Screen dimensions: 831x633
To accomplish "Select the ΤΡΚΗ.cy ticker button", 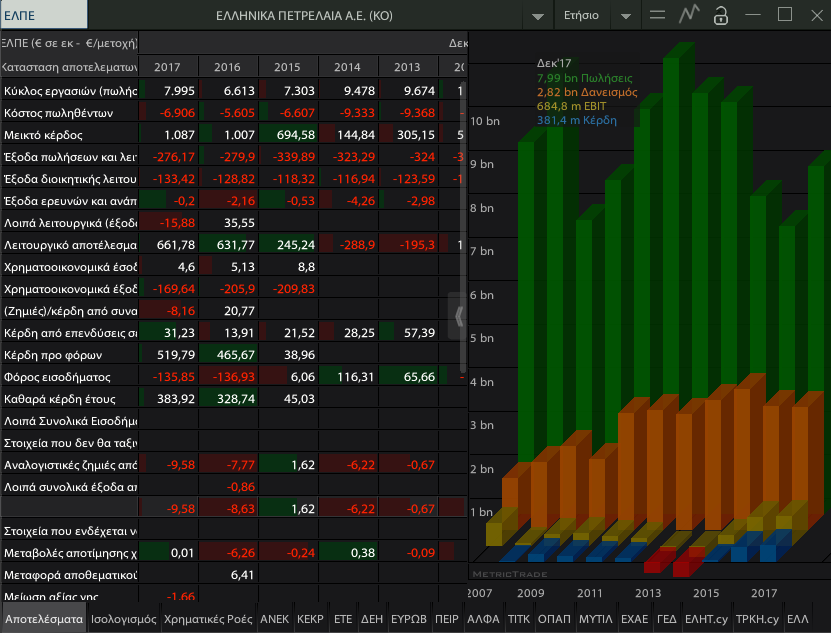I will click(x=757, y=619).
